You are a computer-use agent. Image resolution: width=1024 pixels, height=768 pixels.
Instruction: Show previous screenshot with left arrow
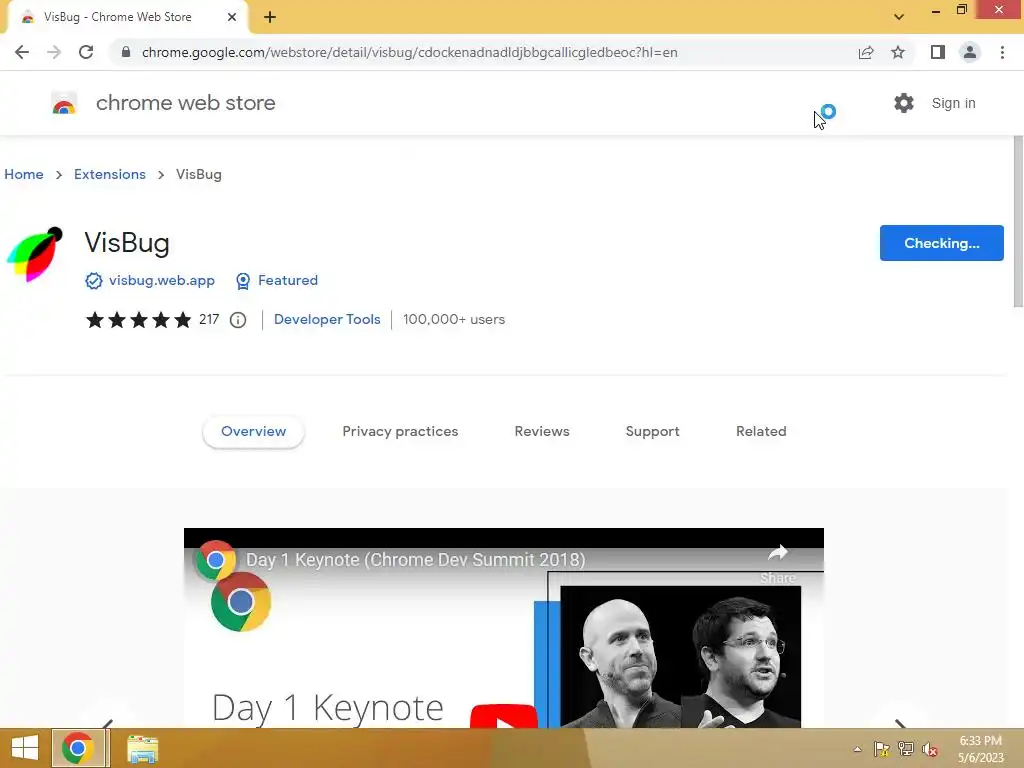pos(108,724)
